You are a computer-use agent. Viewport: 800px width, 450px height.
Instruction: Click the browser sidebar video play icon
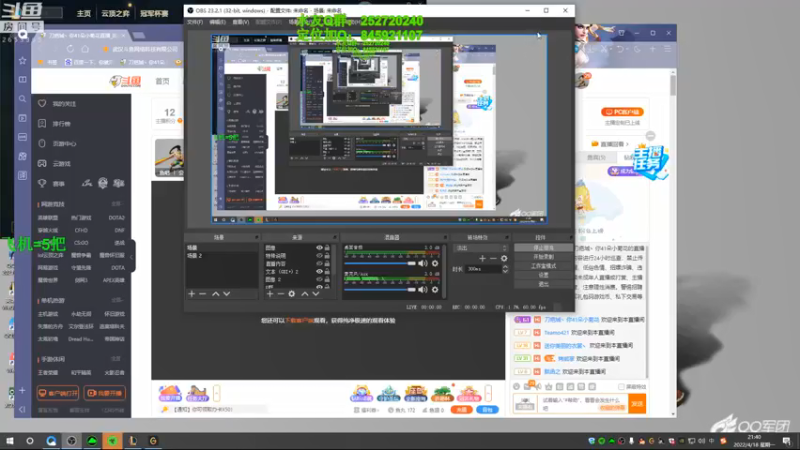point(22,118)
